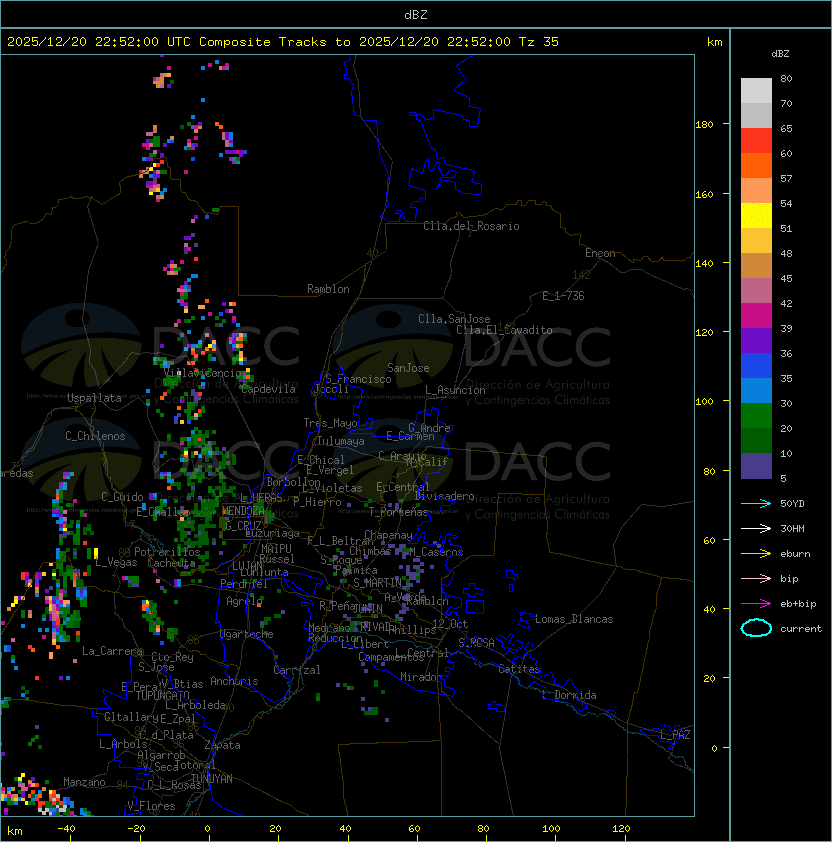Click the Composite Tracks timestamp title line
The height and width of the screenshot is (842, 832).
click(x=283, y=42)
